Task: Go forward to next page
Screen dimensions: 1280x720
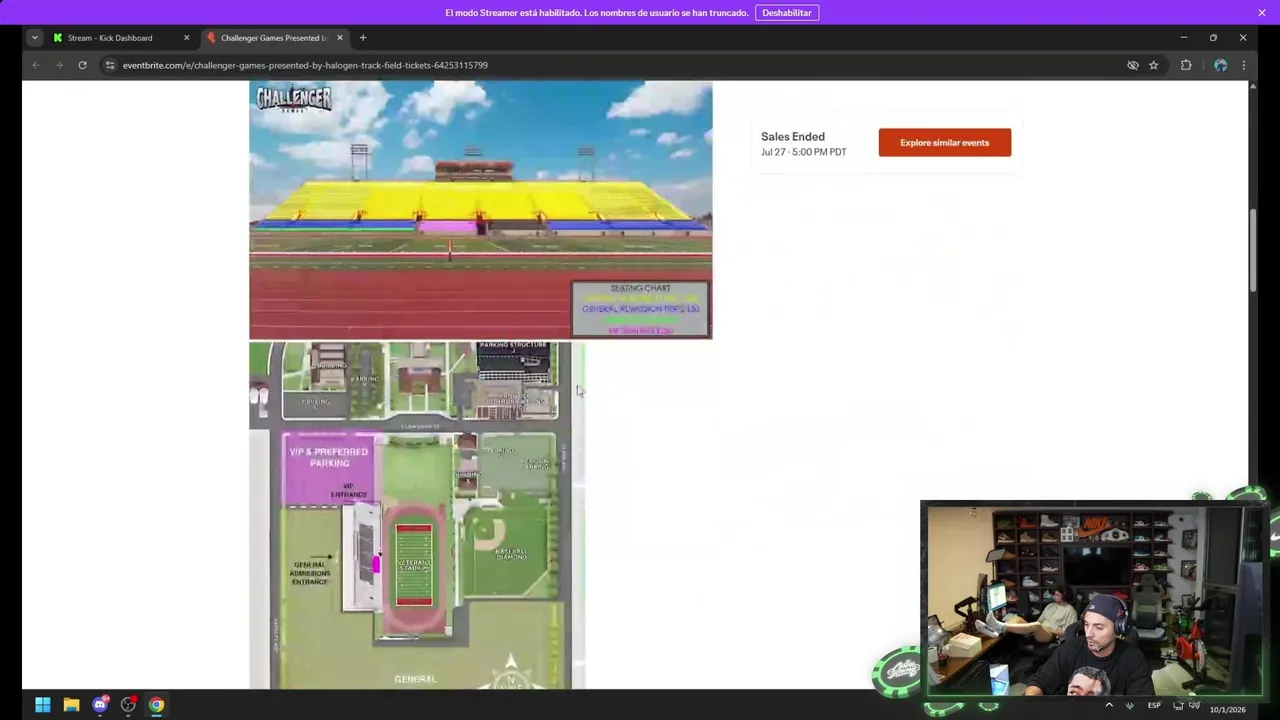Action: point(59,65)
